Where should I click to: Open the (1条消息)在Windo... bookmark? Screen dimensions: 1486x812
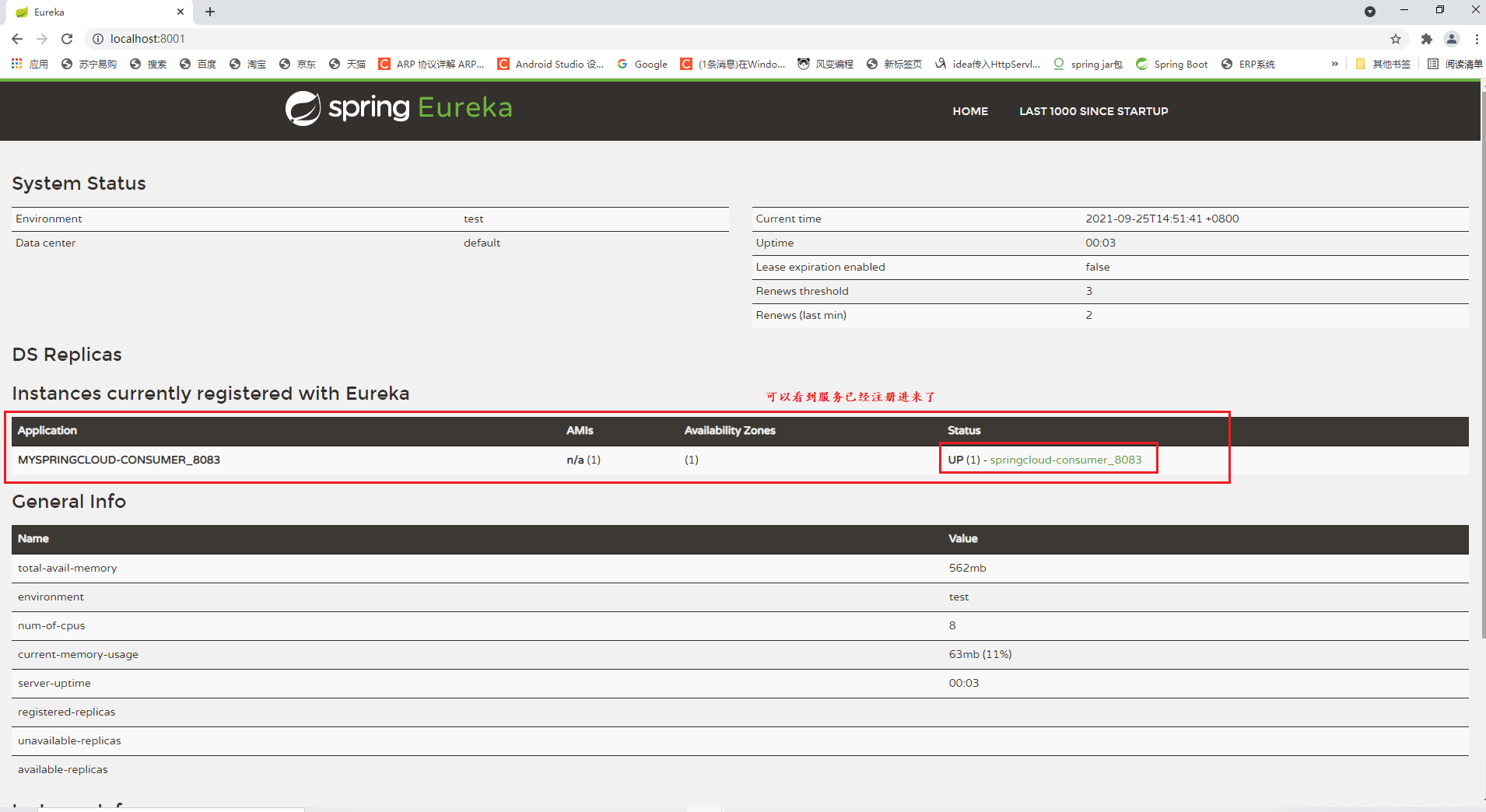coord(733,64)
